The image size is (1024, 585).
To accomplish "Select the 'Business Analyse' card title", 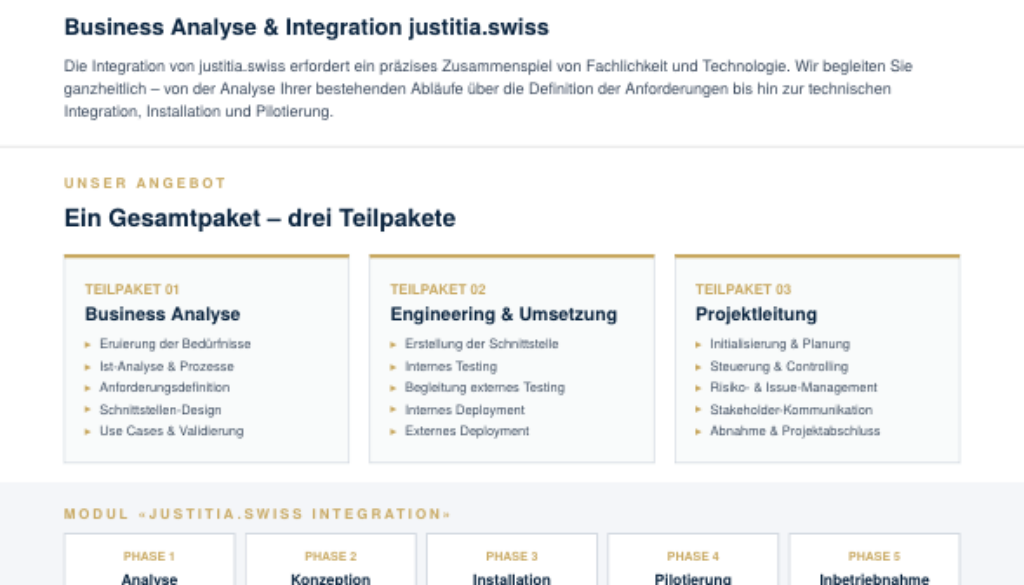I will pos(163,315).
